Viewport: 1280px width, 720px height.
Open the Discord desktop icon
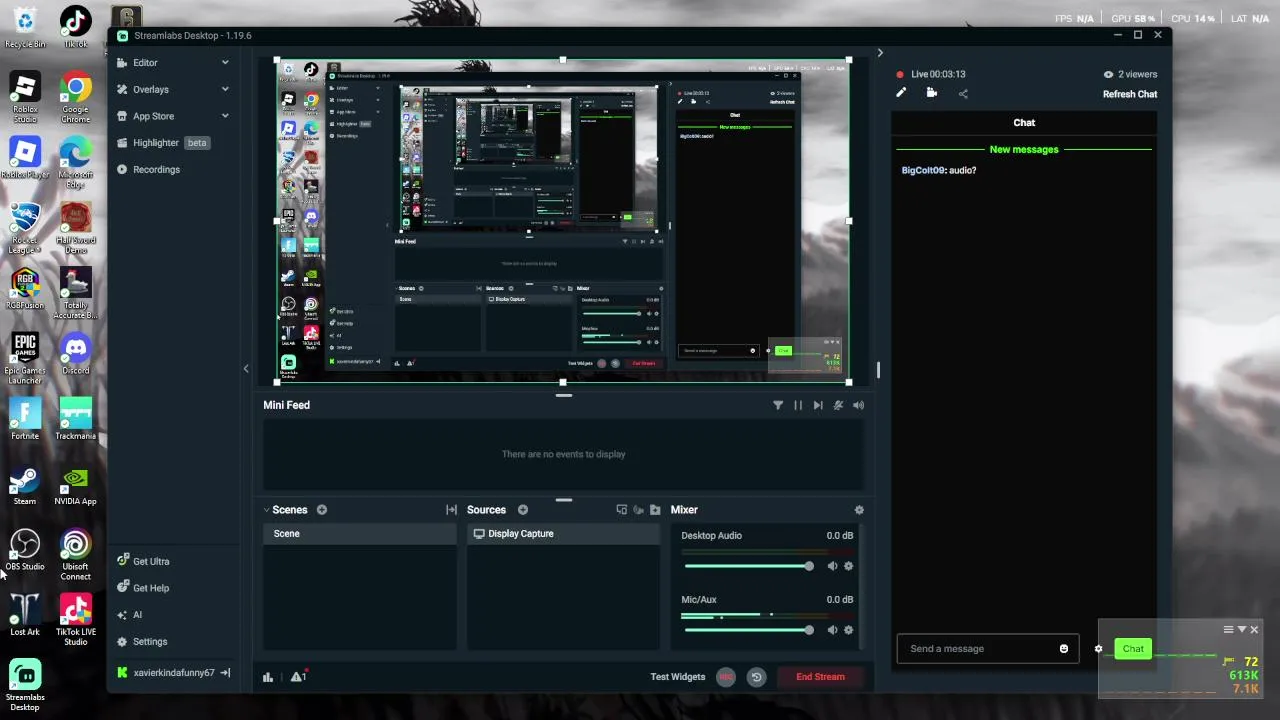pyautogui.click(x=75, y=355)
